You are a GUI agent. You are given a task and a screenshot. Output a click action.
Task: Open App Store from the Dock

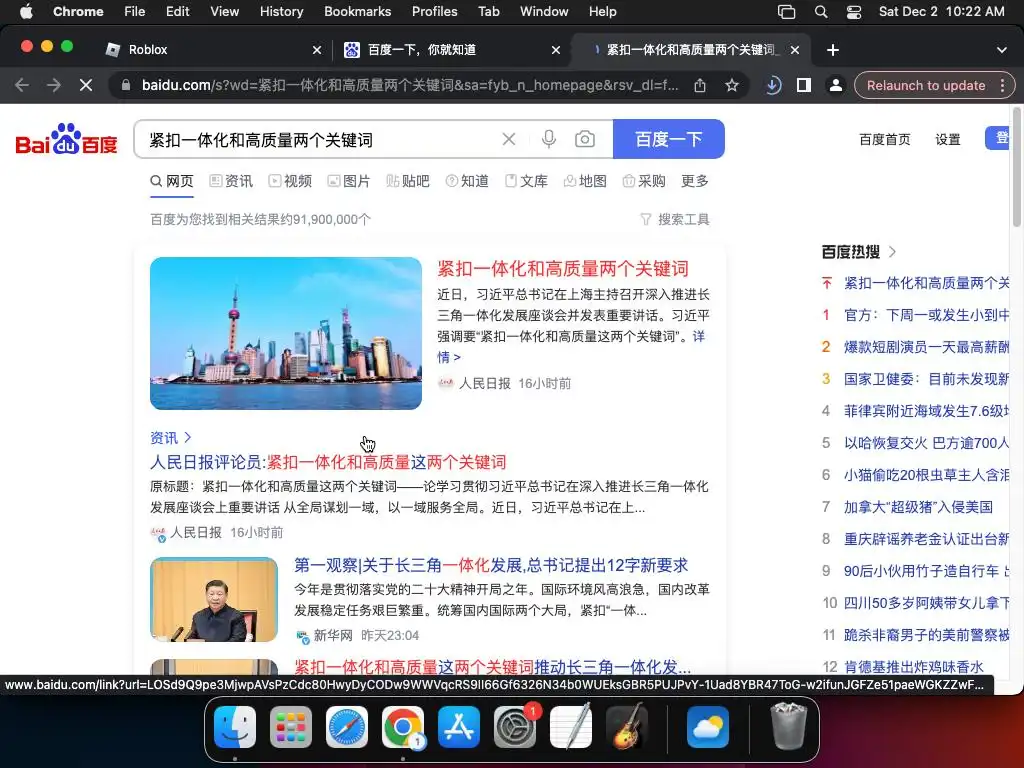click(x=458, y=727)
